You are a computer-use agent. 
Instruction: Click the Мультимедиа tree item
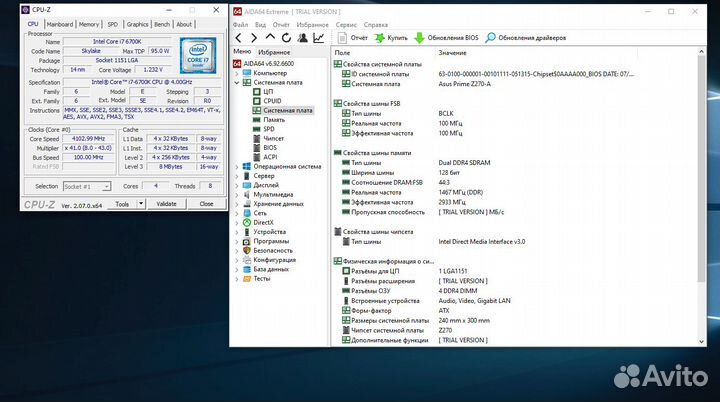268,194
